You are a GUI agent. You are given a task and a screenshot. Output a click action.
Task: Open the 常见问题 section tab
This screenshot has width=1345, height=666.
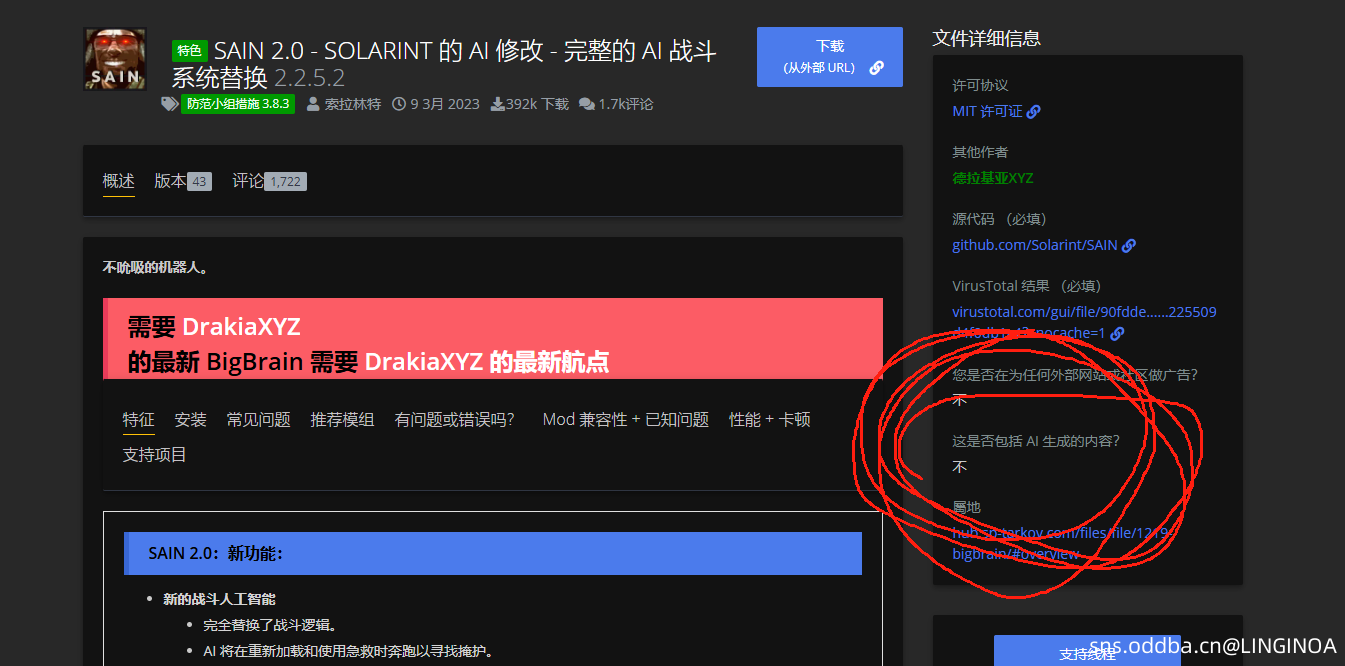258,419
